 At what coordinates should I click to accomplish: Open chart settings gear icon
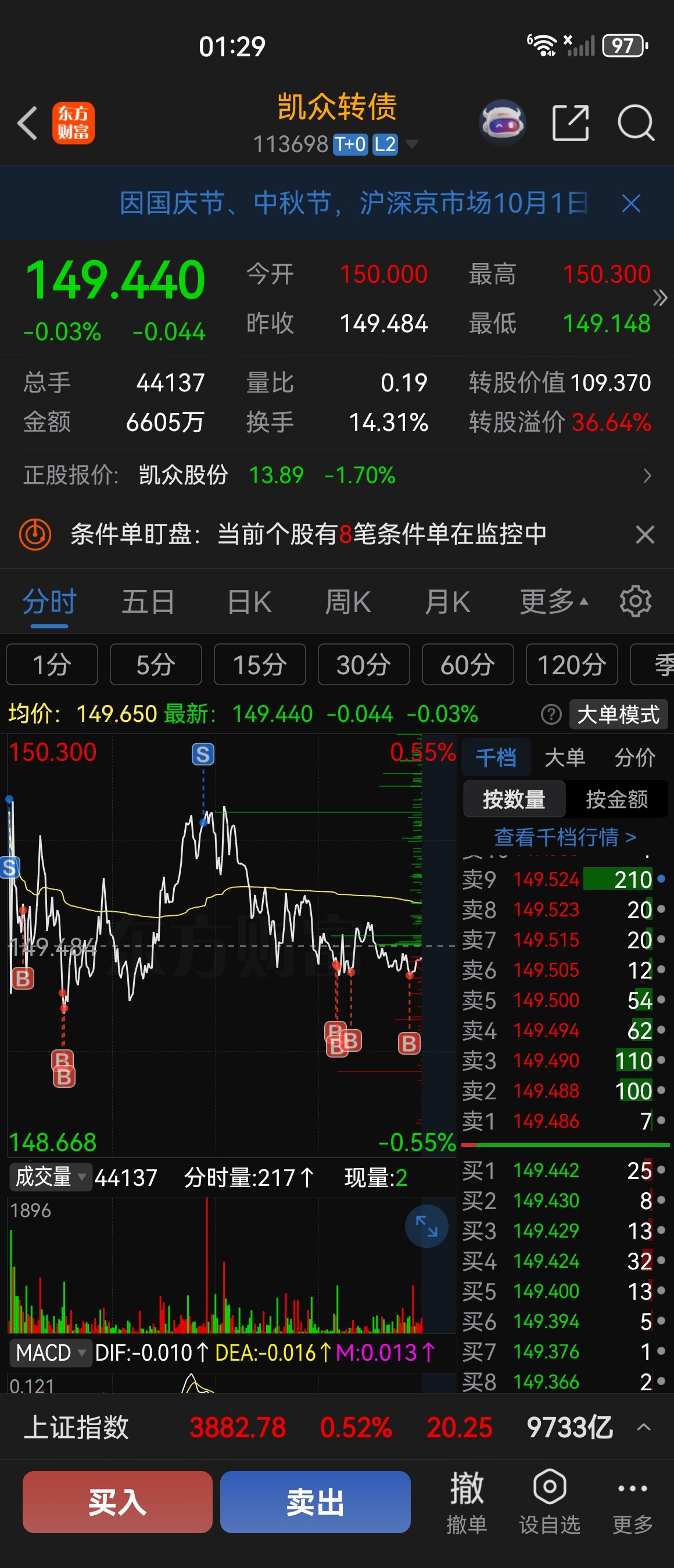pyautogui.click(x=636, y=602)
